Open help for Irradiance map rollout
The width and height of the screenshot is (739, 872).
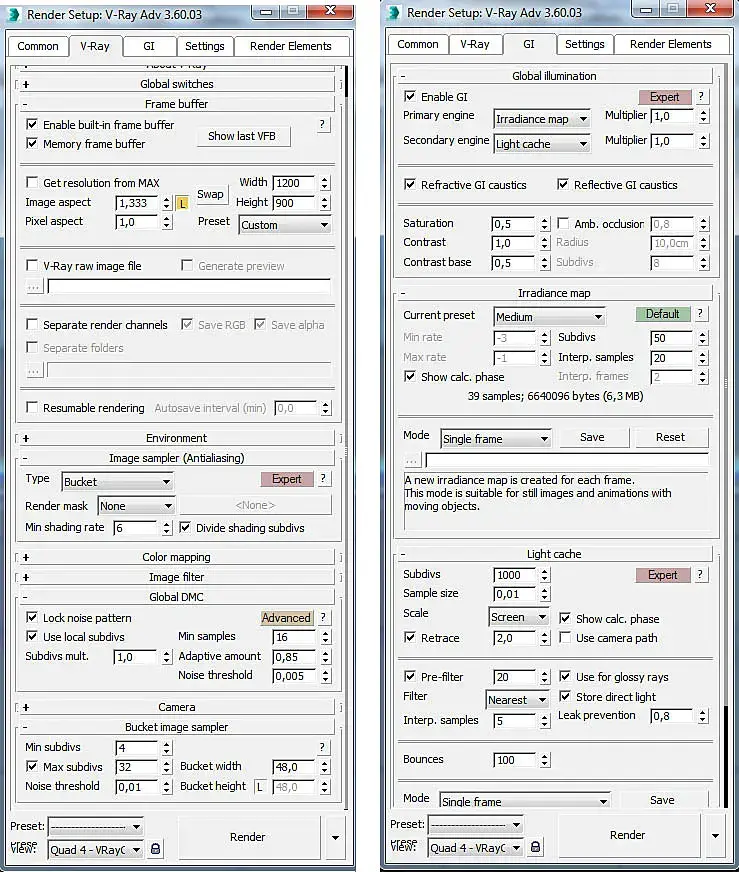point(700,313)
